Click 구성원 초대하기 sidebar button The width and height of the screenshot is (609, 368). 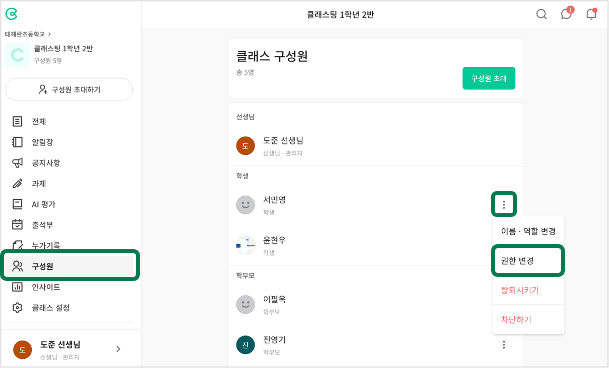click(x=69, y=90)
